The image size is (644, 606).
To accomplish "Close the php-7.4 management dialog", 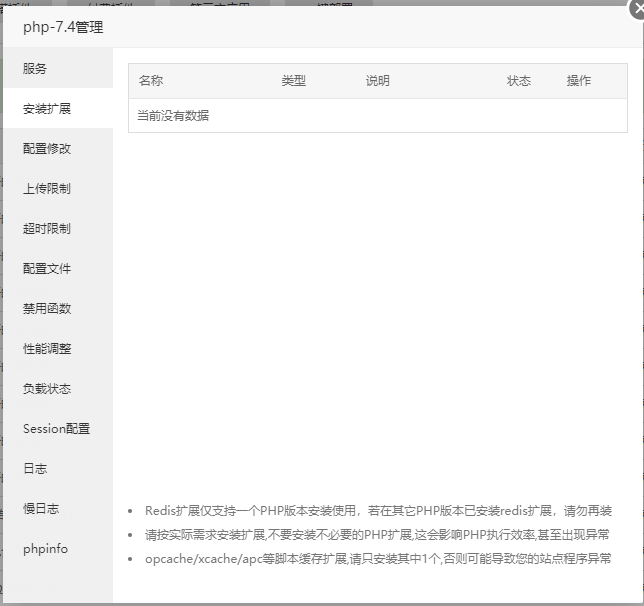I will tap(638, 9).
